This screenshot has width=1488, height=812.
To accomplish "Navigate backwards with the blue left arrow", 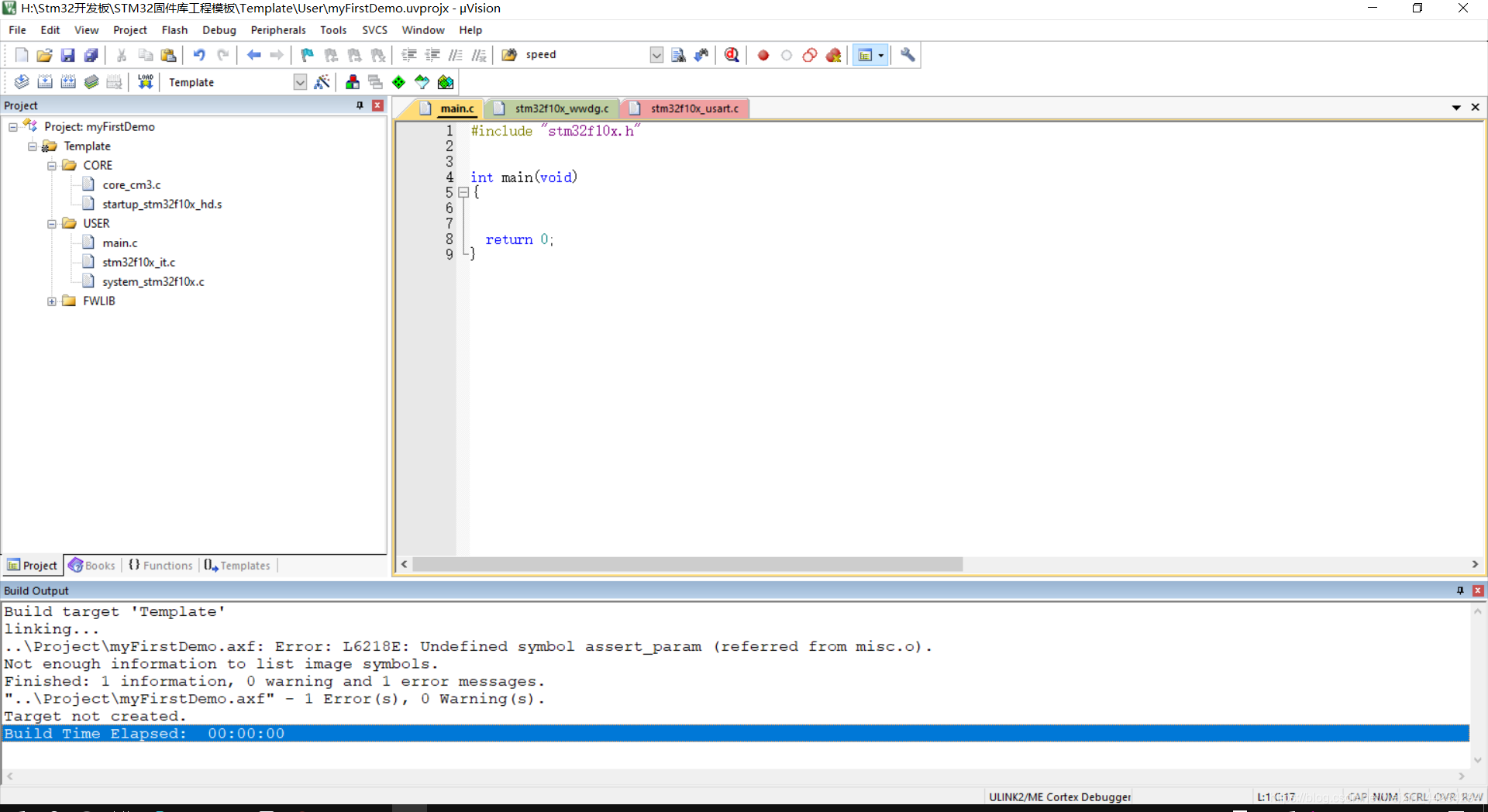I will [253, 55].
